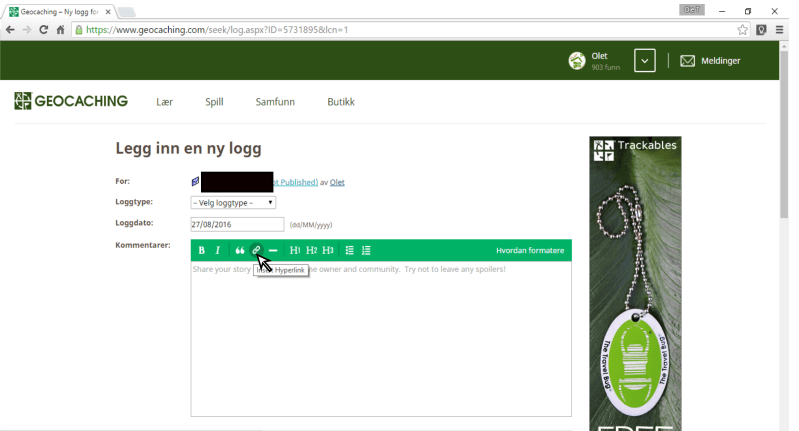
Task: Open the Butikk menu
Action: [x=341, y=102]
